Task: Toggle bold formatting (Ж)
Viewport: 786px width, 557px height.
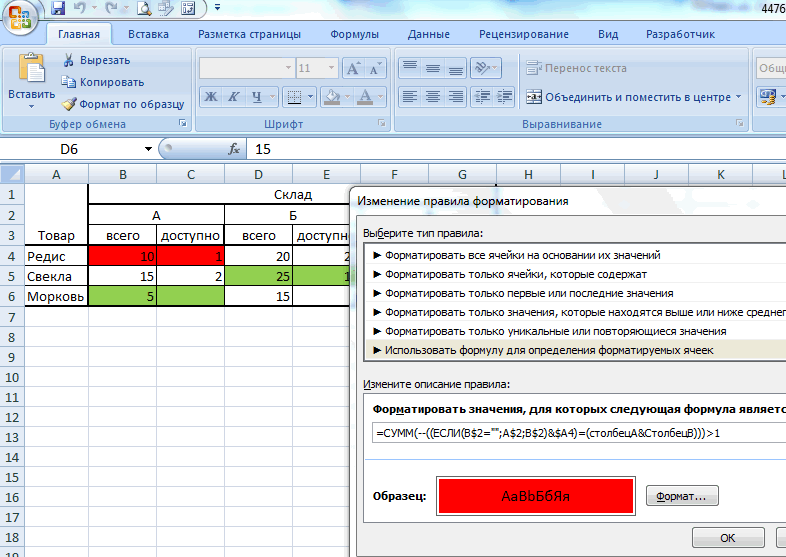Action: pyautogui.click(x=211, y=97)
